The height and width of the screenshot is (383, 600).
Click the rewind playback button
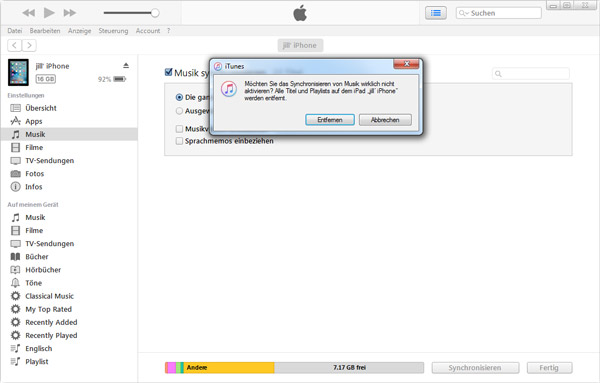point(29,13)
